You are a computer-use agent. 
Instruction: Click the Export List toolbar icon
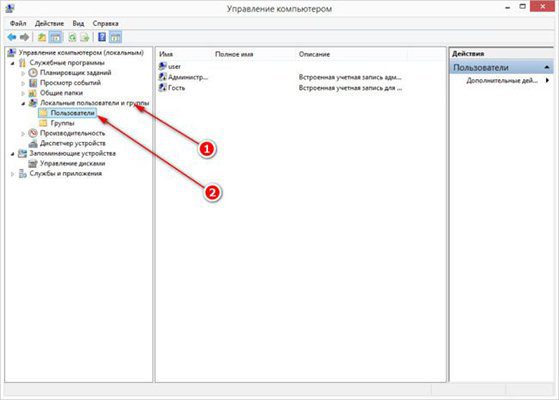(85, 37)
